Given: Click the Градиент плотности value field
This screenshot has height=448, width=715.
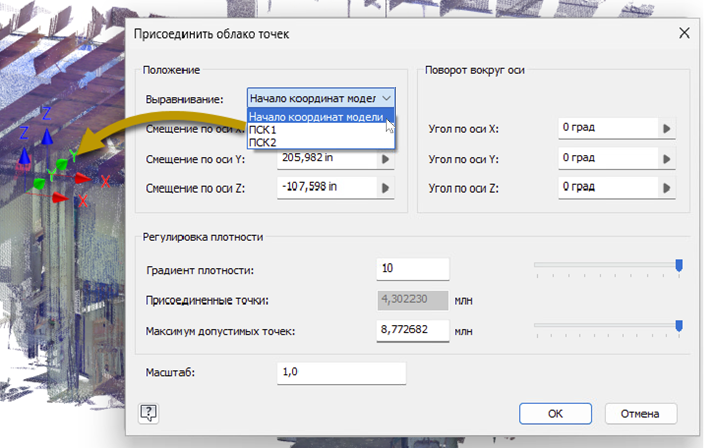Looking at the screenshot, I should 413,269.
